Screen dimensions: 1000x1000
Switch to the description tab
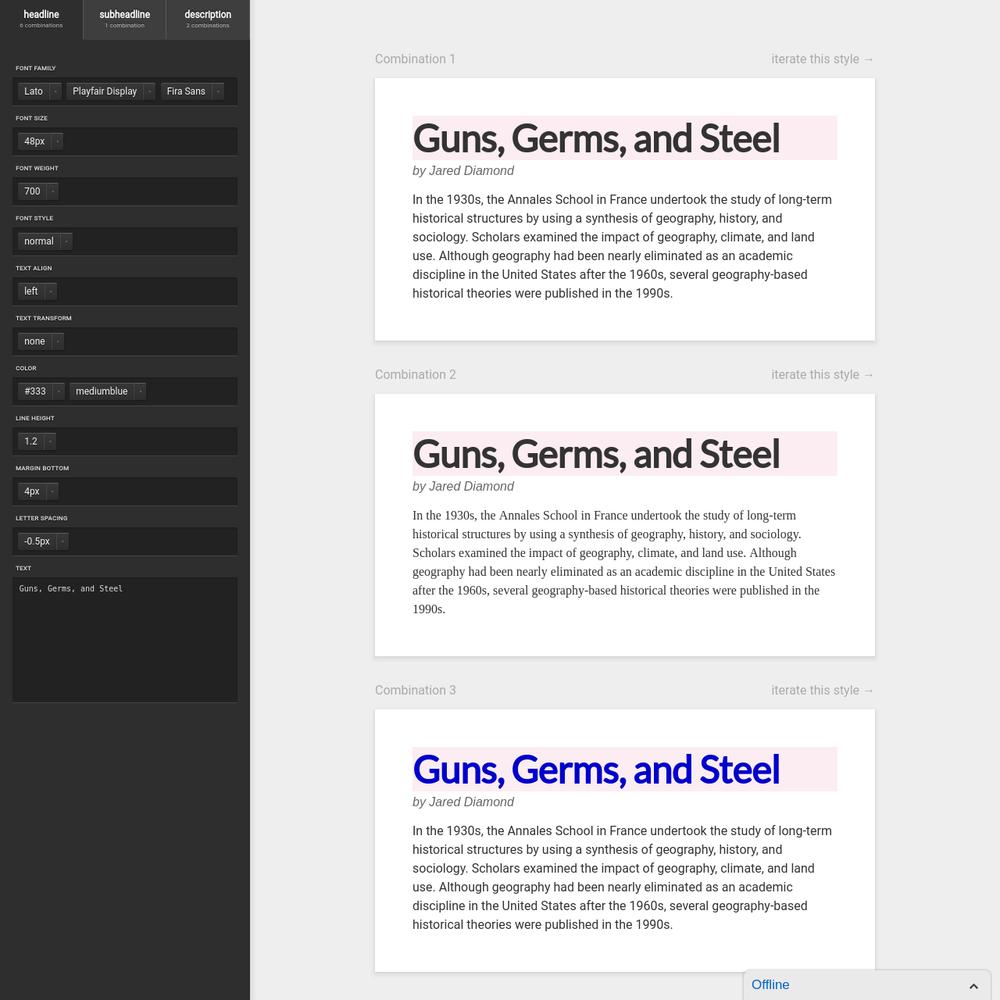coord(208,19)
